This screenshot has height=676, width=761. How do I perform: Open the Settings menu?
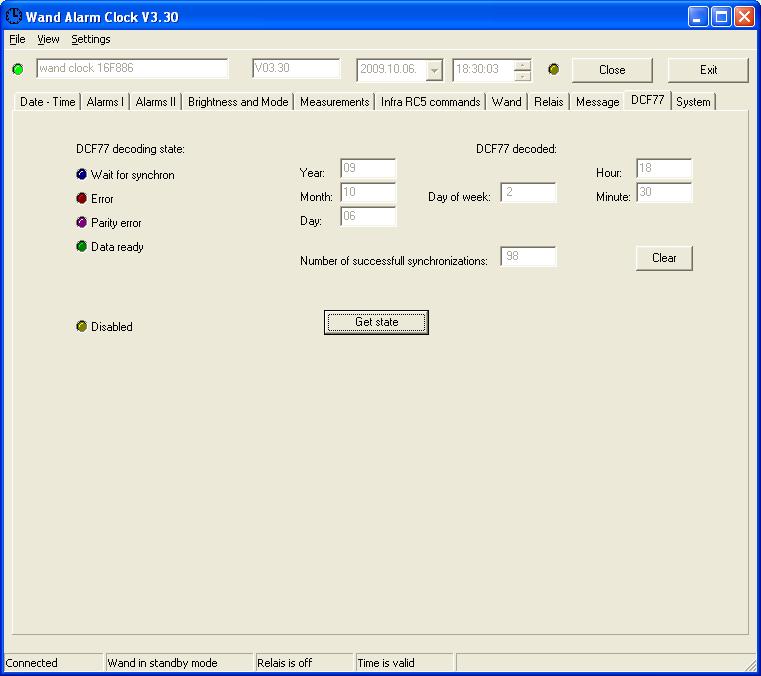pyautogui.click(x=91, y=39)
